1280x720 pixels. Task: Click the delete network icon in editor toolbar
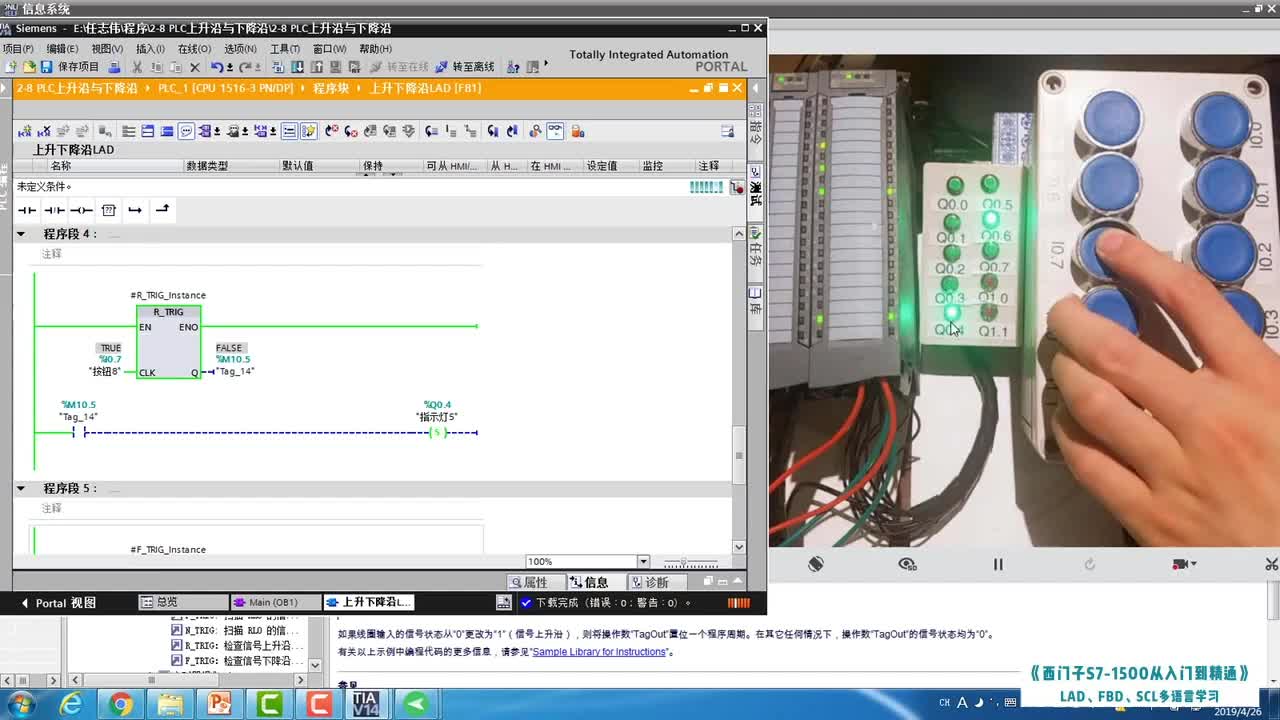(x=43, y=131)
